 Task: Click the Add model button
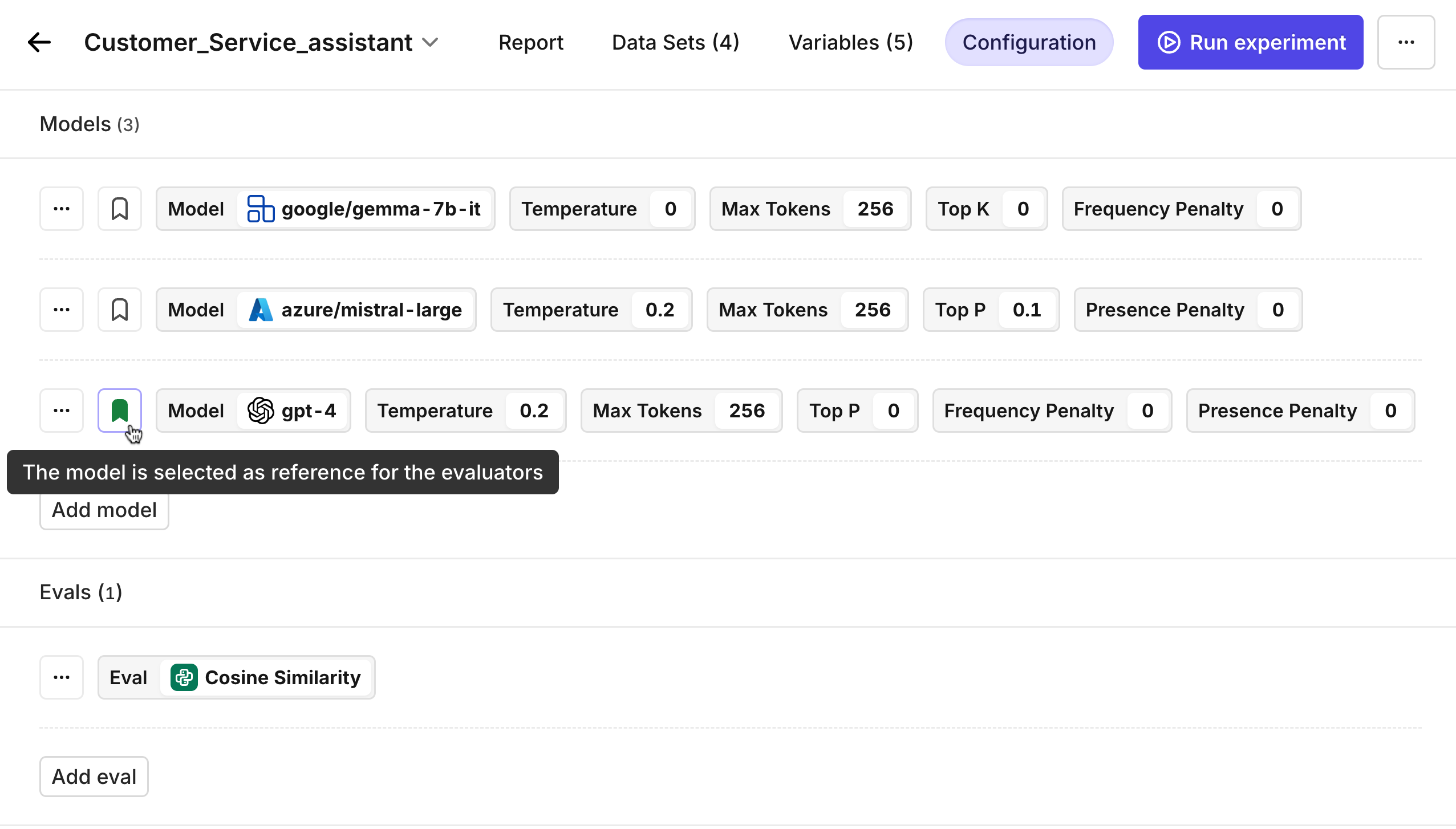104,510
